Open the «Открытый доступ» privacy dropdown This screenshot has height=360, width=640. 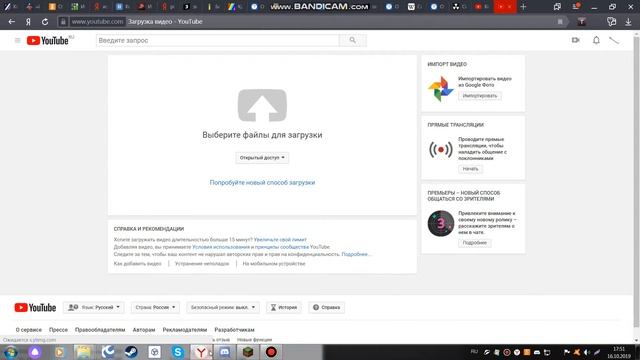tap(262, 158)
